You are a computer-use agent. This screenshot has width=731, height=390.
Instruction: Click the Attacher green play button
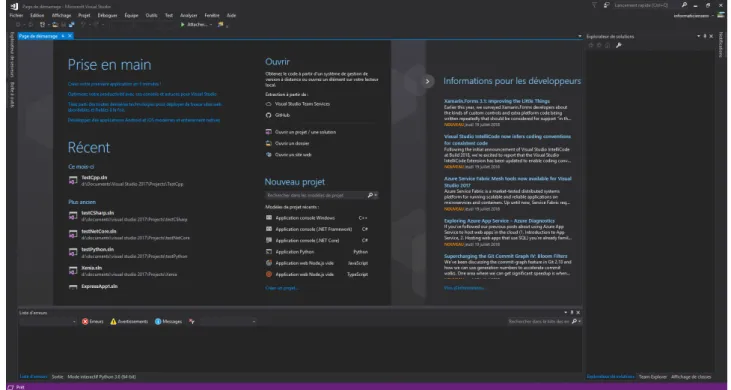[182, 25]
